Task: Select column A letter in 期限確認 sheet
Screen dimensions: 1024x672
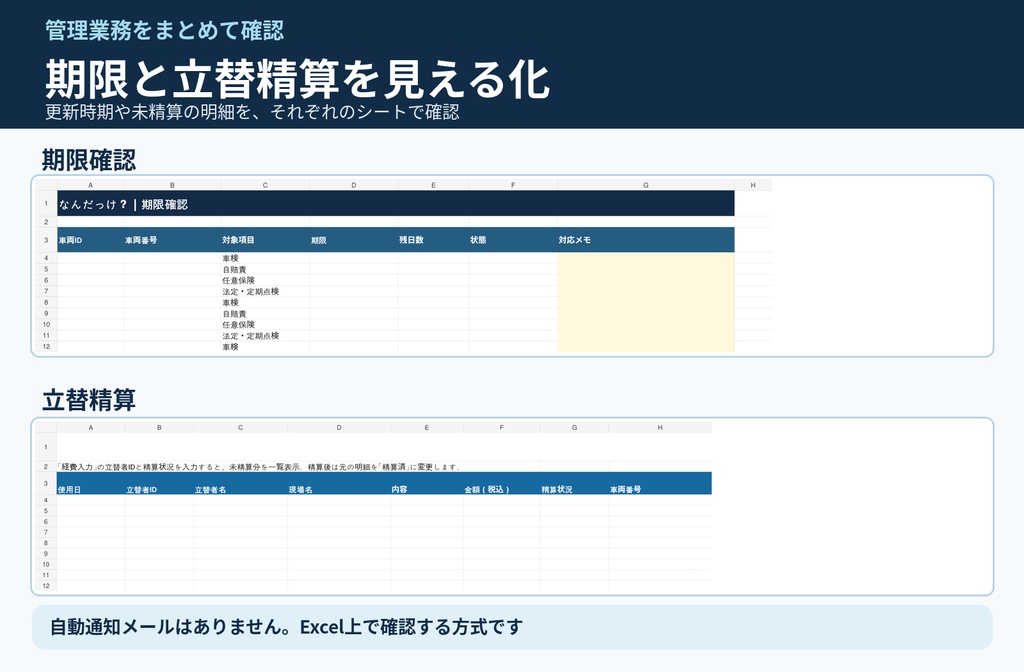Action: [90, 185]
